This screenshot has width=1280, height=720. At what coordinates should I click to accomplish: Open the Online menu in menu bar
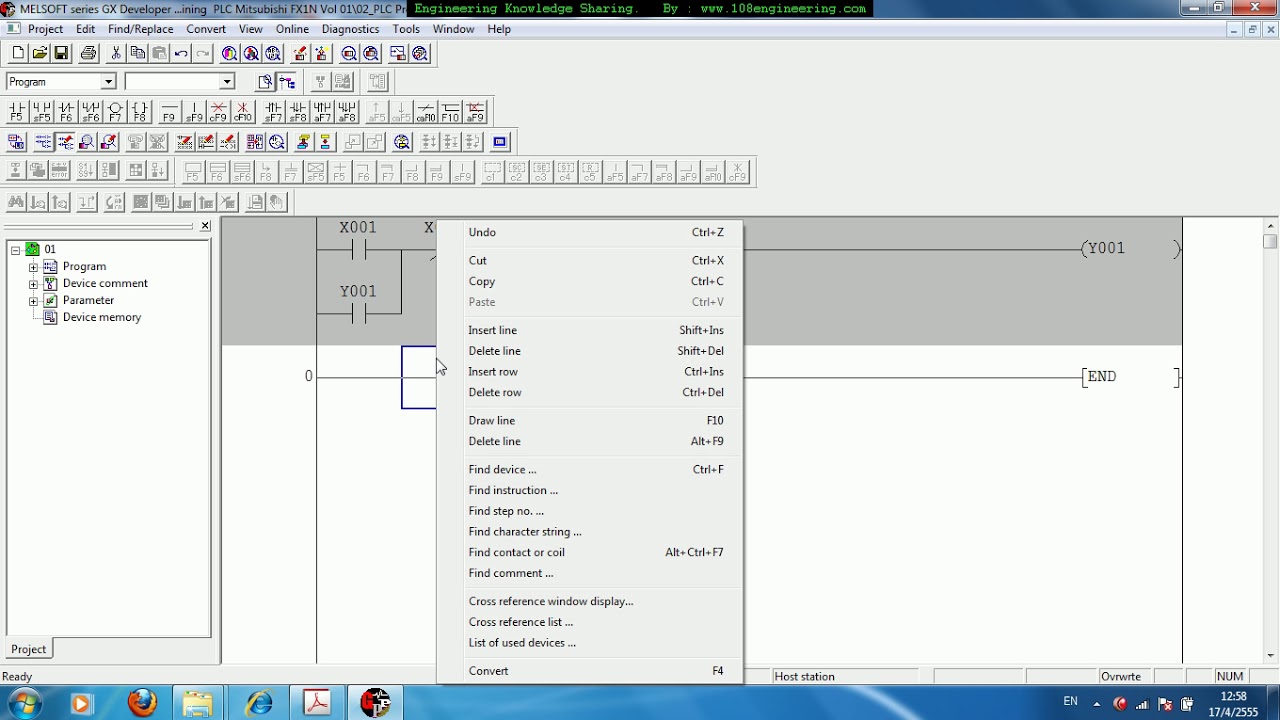[x=292, y=29]
